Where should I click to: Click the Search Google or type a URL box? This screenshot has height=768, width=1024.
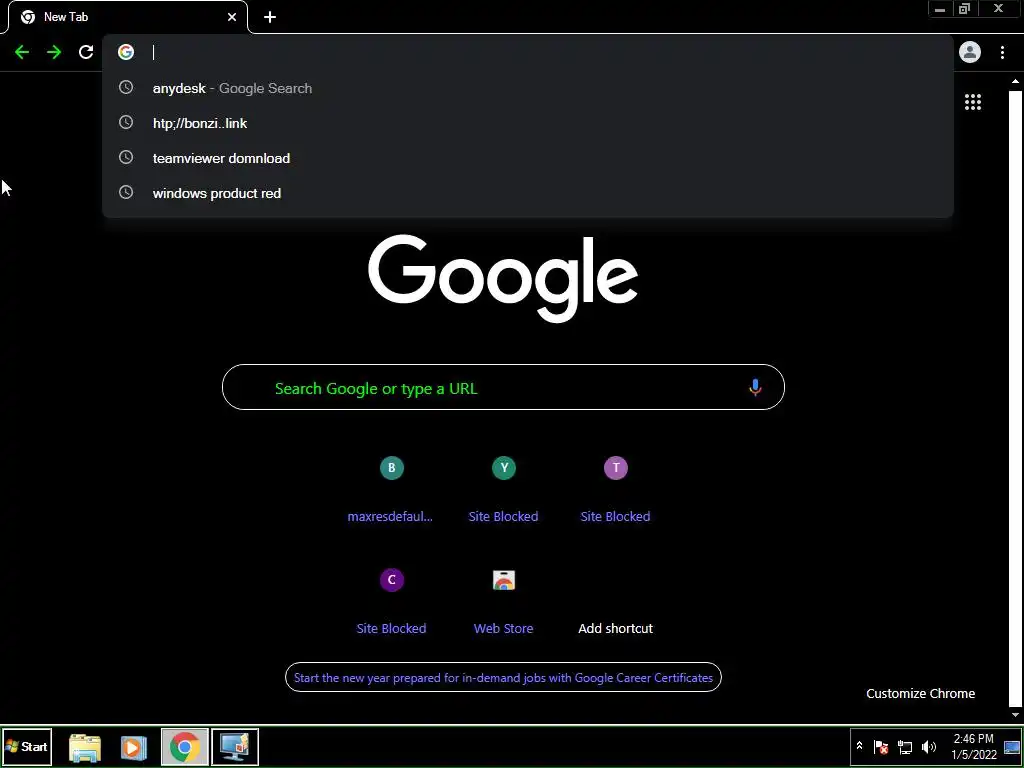[503, 387]
